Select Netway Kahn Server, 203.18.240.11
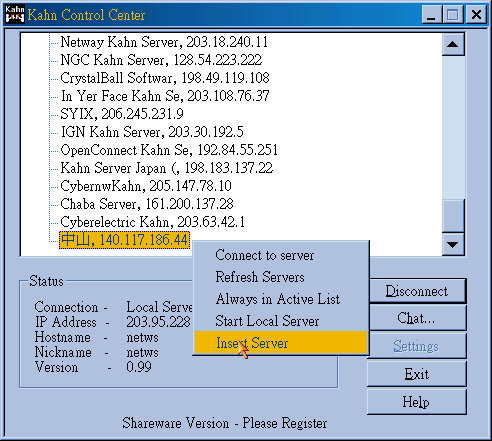The width and height of the screenshot is (492, 441). tap(164, 42)
